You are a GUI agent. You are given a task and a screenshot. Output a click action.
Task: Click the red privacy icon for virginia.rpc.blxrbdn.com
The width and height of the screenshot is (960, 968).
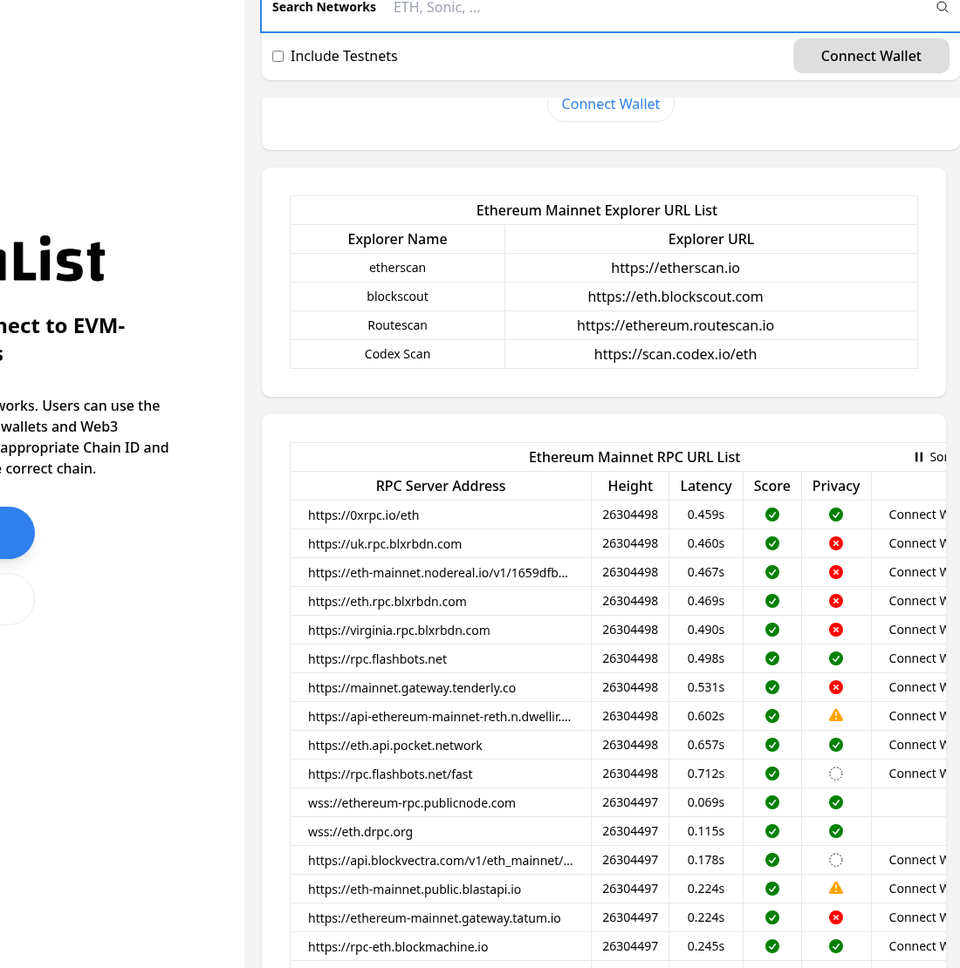point(836,630)
